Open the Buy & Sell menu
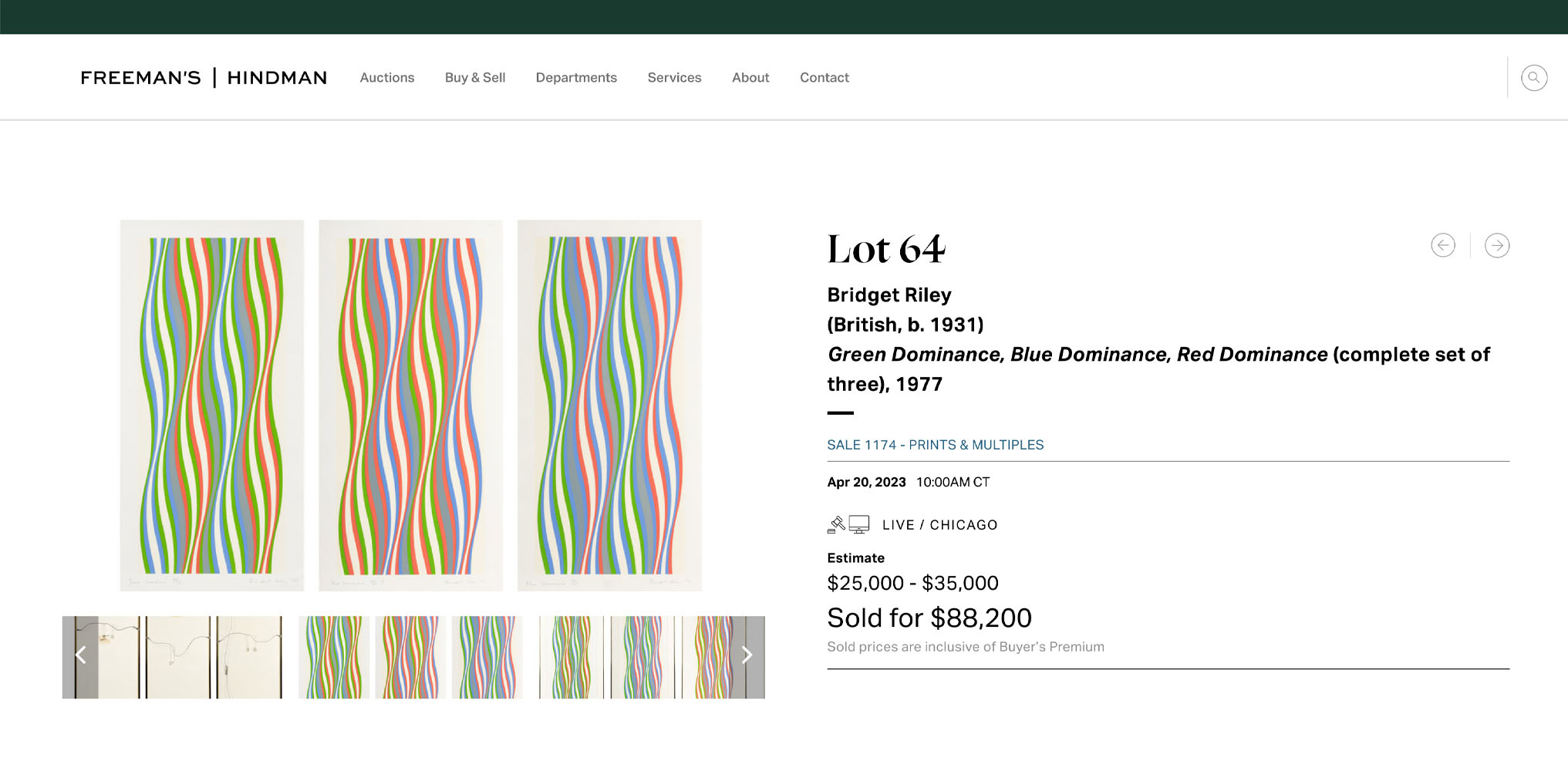 (x=474, y=77)
